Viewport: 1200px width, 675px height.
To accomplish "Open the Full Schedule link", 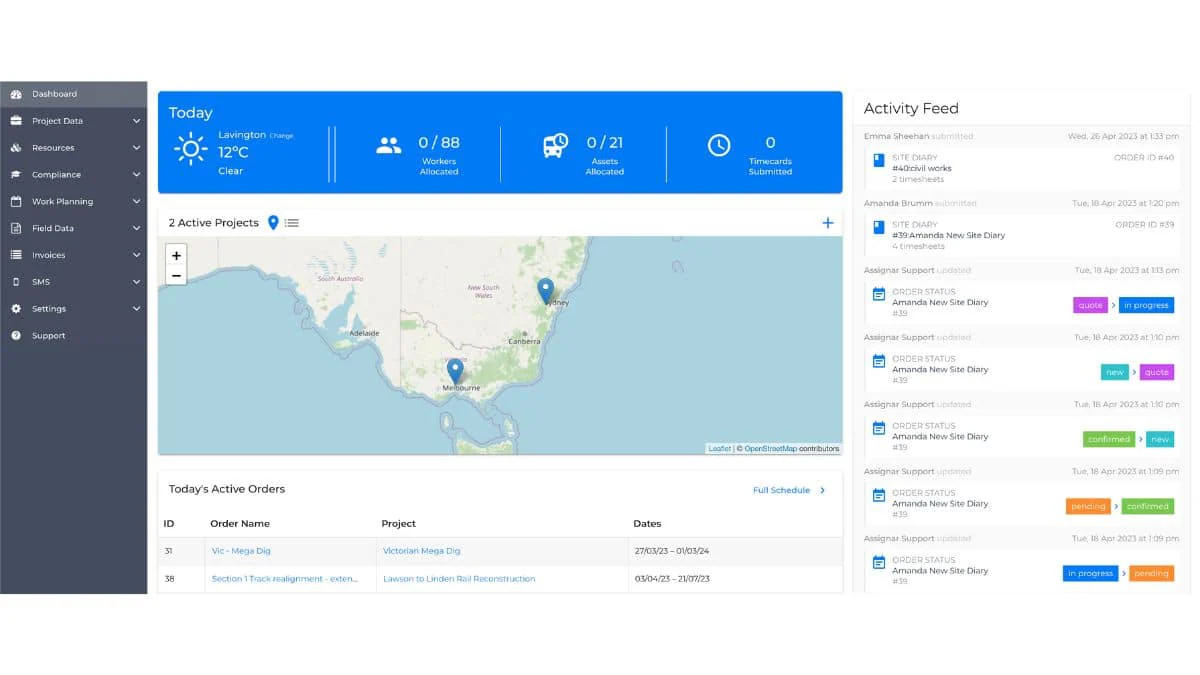I will [x=781, y=490].
